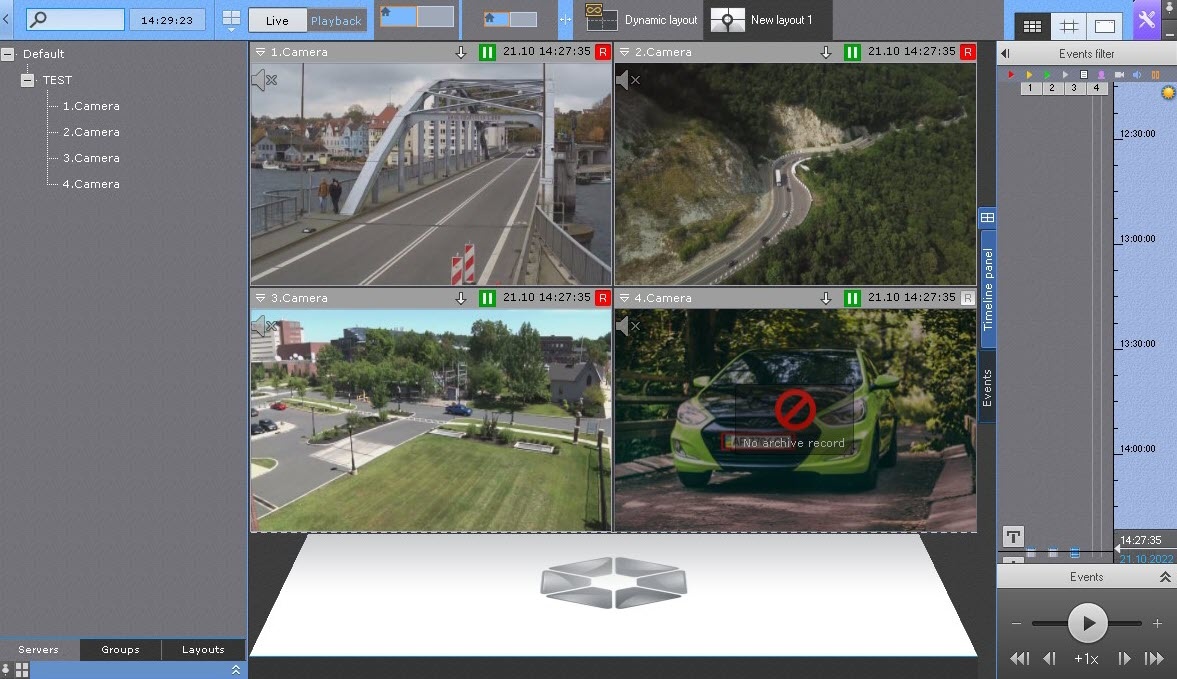
Task: Filter red flag alarm events
Action: pyautogui.click(x=1011, y=74)
